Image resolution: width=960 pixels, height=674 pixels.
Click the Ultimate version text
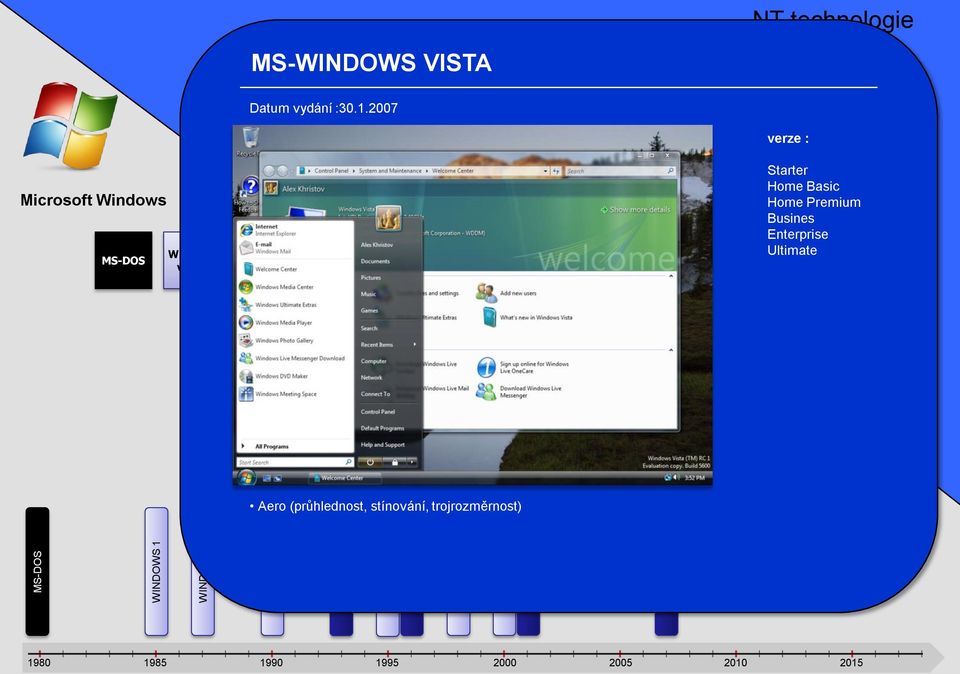coord(792,250)
